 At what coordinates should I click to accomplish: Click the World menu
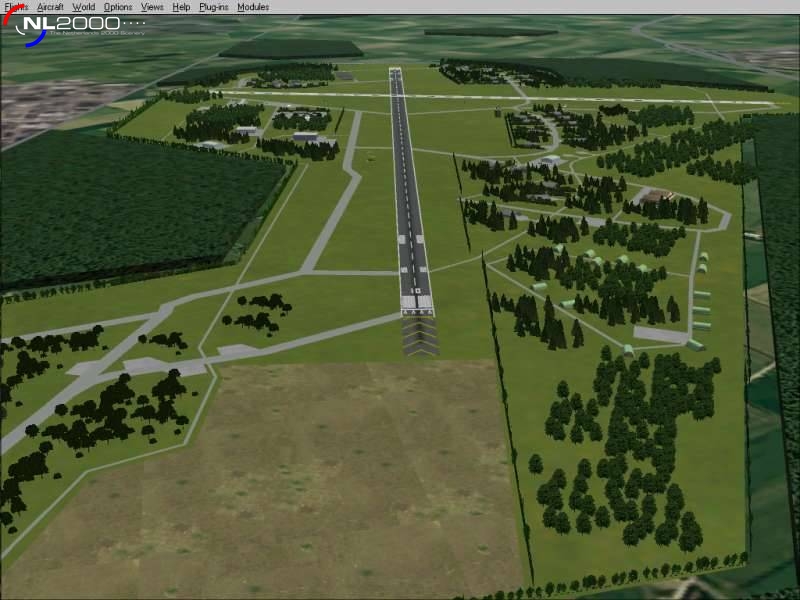coord(83,7)
